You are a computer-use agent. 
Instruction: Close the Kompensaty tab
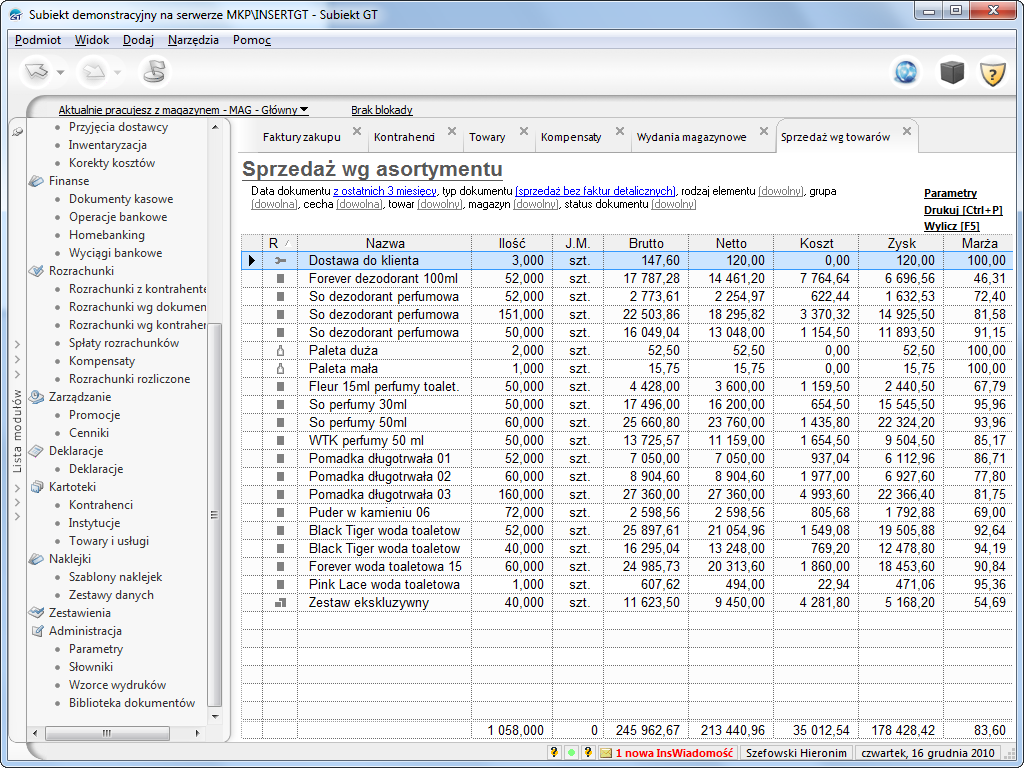tap(619, 131)
